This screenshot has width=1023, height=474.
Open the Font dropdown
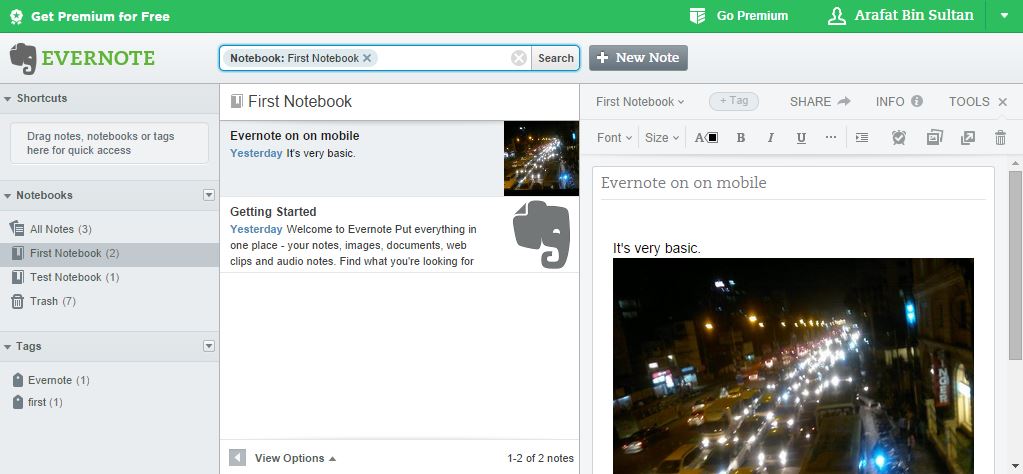tap(614, 138)
